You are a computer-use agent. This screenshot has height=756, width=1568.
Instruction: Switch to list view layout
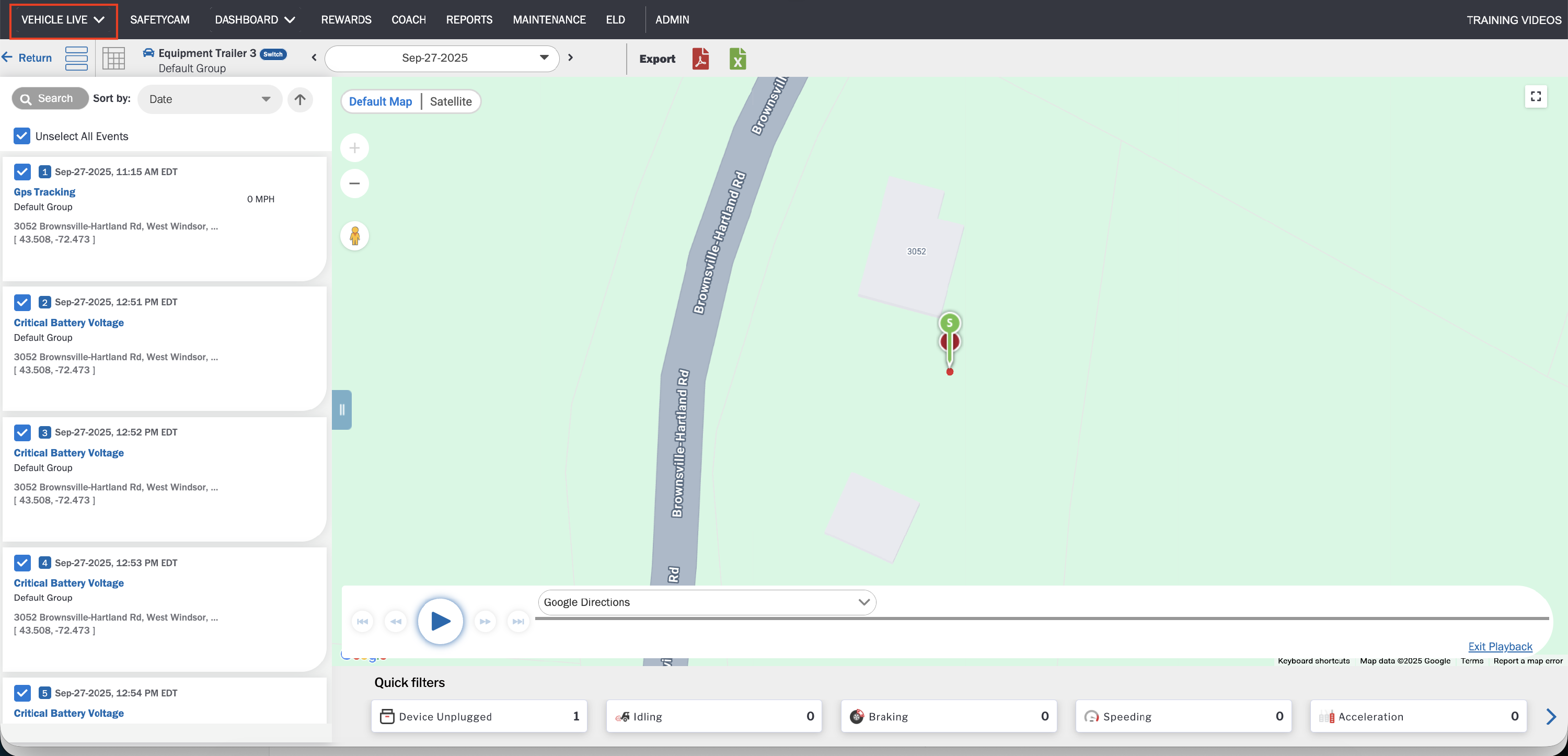point(77,59)
